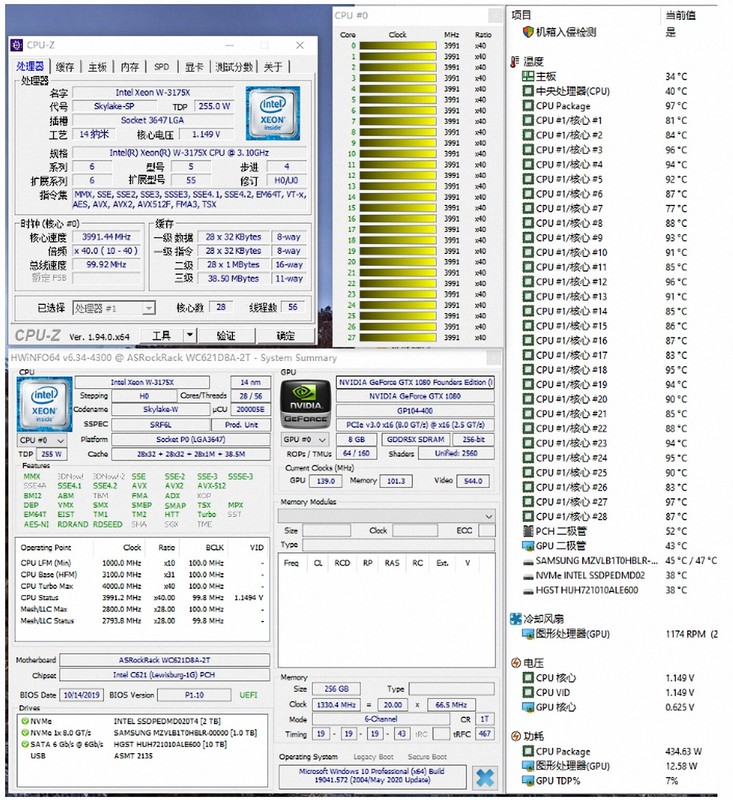This screenshot has height=800, width=733.
Task: Click the fan icon beside 冷却风扇
Action: pyautogui.click(x=516, y=619)
